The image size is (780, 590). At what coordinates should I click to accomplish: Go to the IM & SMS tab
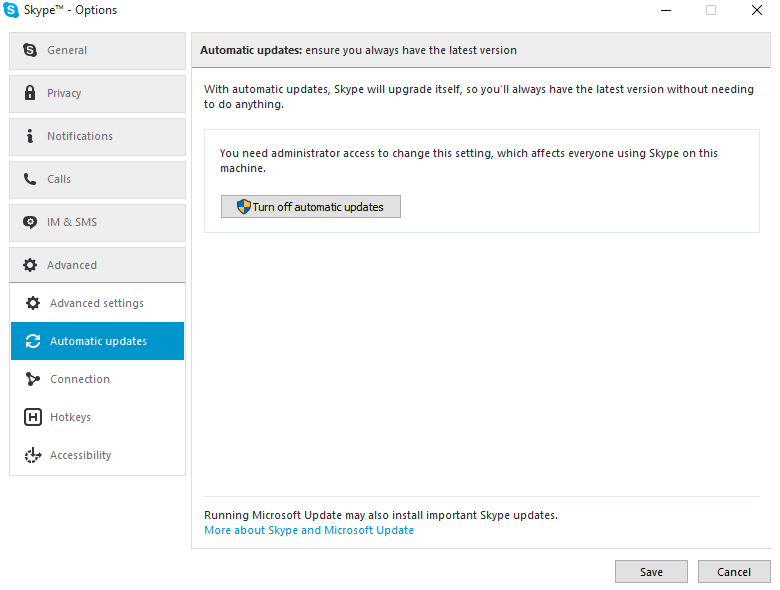[98, 223]
